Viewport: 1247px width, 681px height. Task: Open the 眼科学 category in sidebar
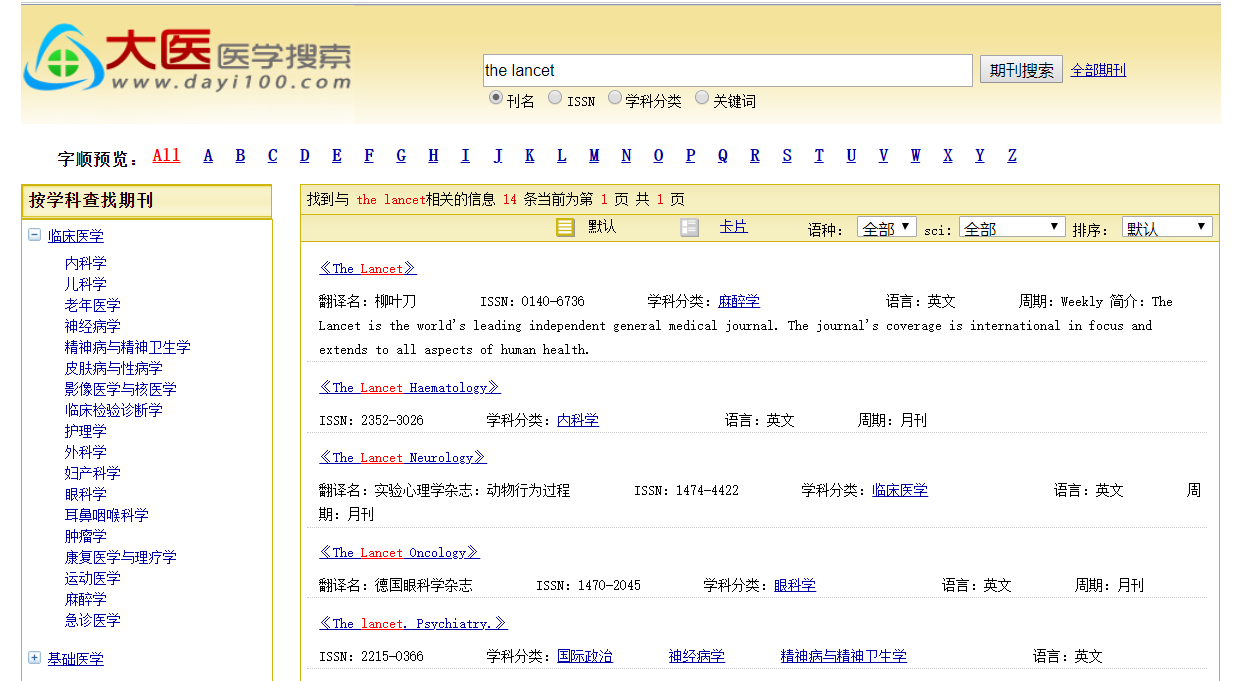(86, 494)
